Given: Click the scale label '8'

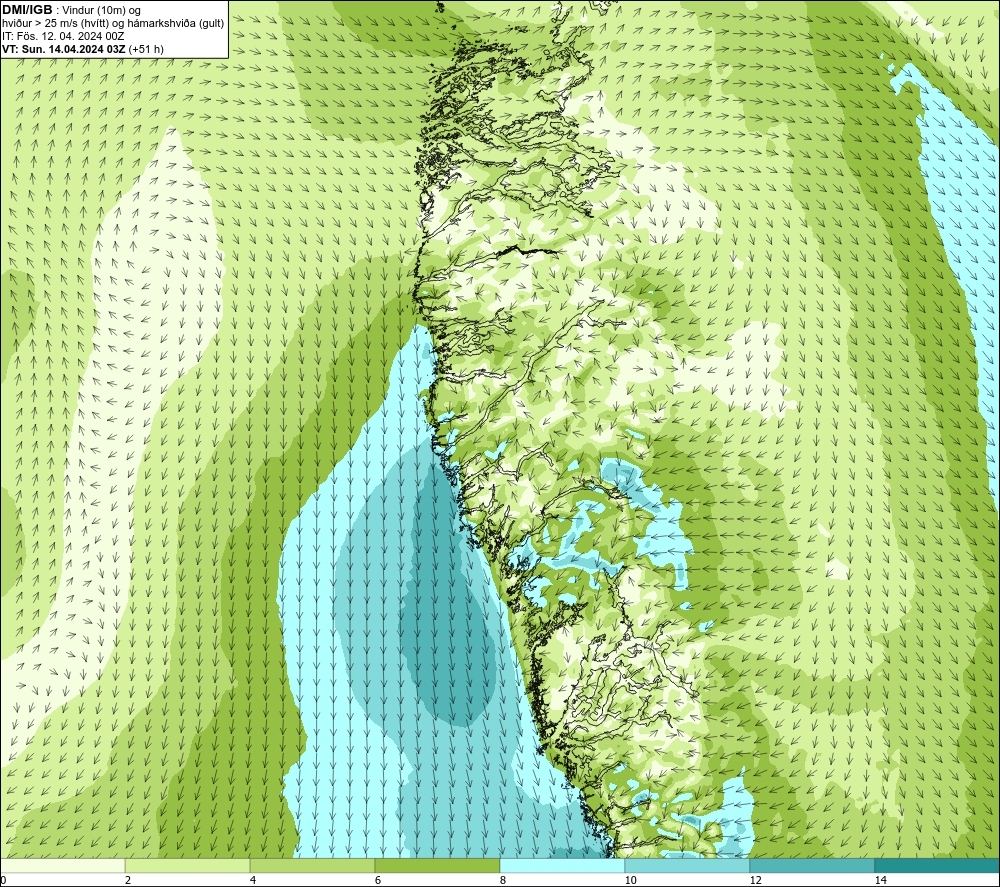Looking at the screenshot, I should point(503,880).
